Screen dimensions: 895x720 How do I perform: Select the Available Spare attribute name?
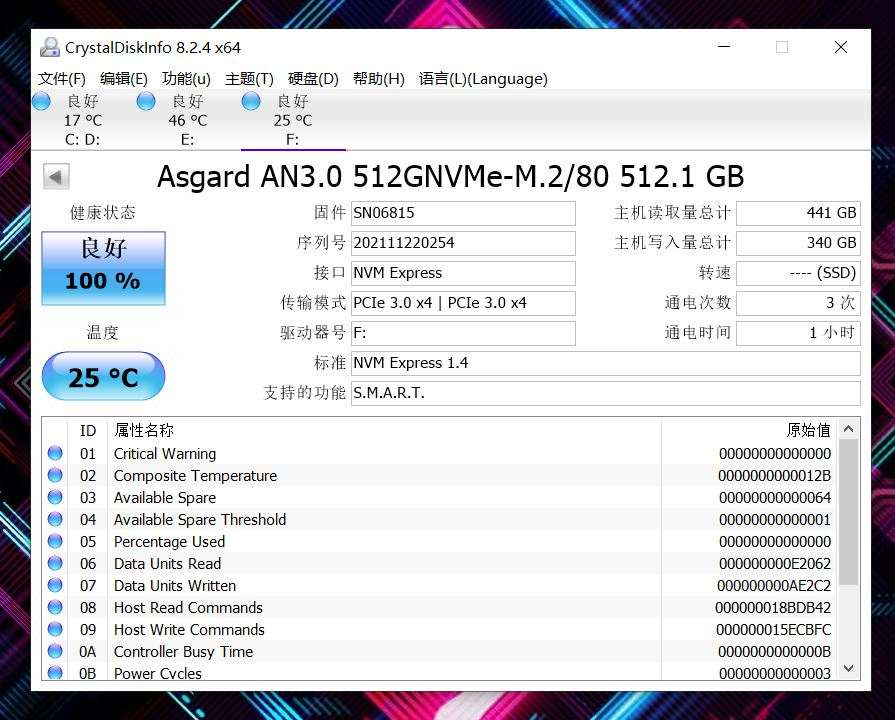pos(165,498)
